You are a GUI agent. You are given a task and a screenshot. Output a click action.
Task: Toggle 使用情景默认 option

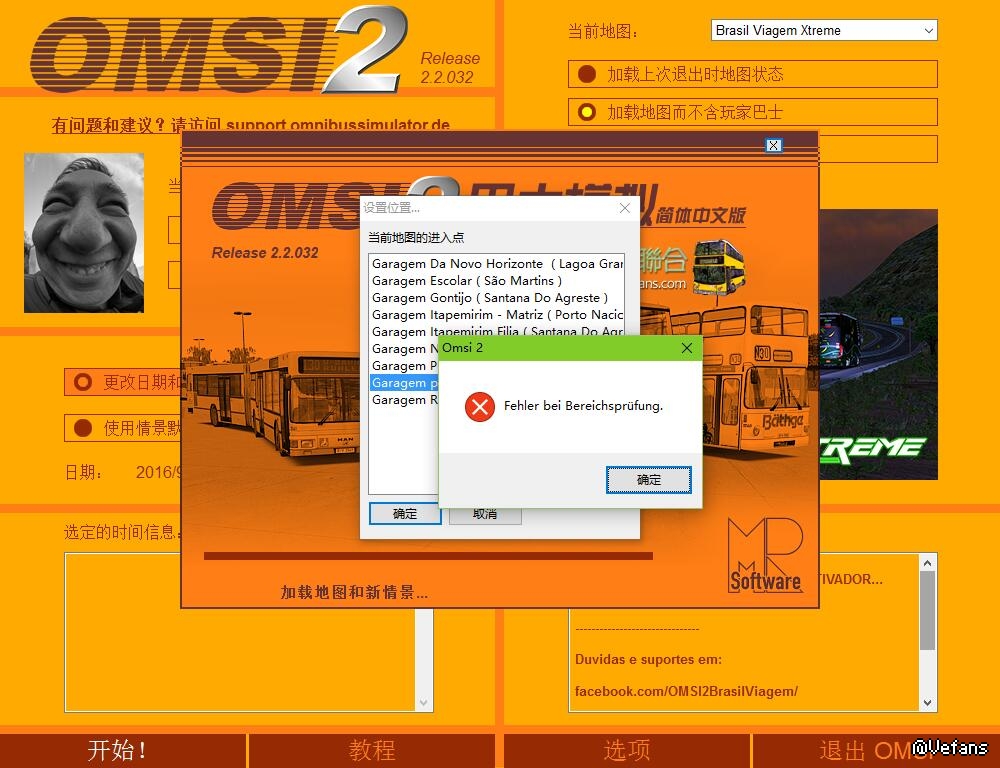pos(123,428)
